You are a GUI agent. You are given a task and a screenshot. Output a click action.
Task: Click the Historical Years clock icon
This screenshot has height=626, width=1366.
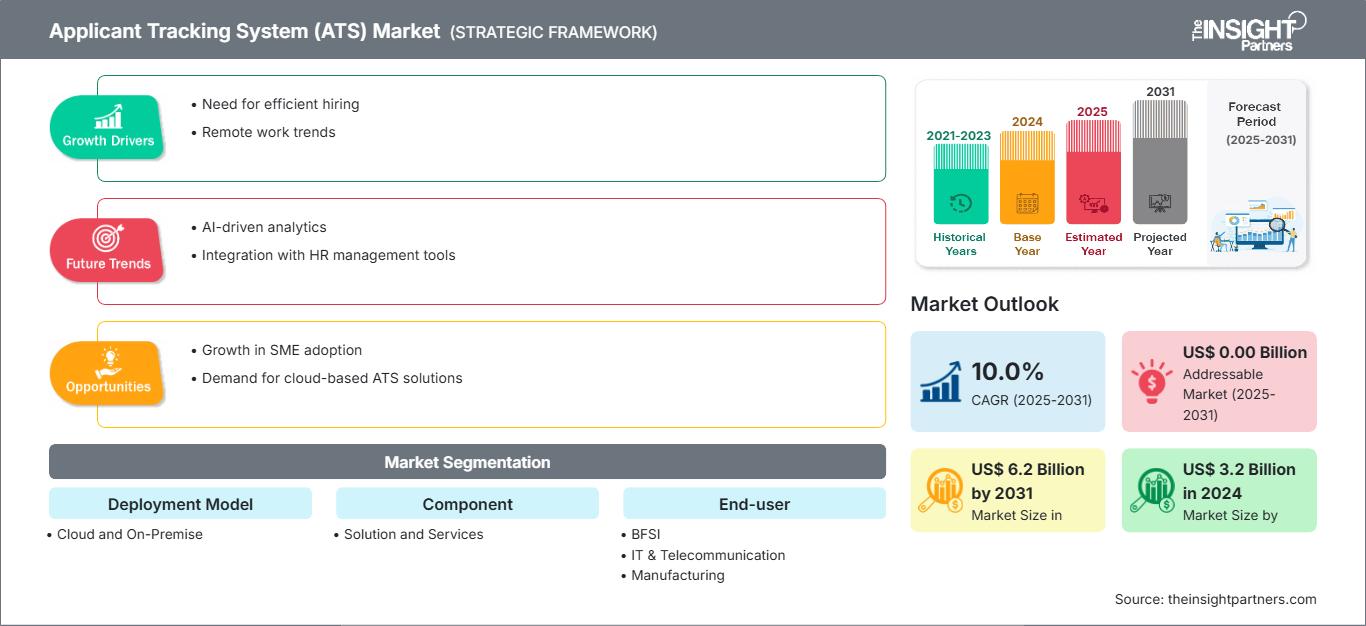[x=960, y=204]
